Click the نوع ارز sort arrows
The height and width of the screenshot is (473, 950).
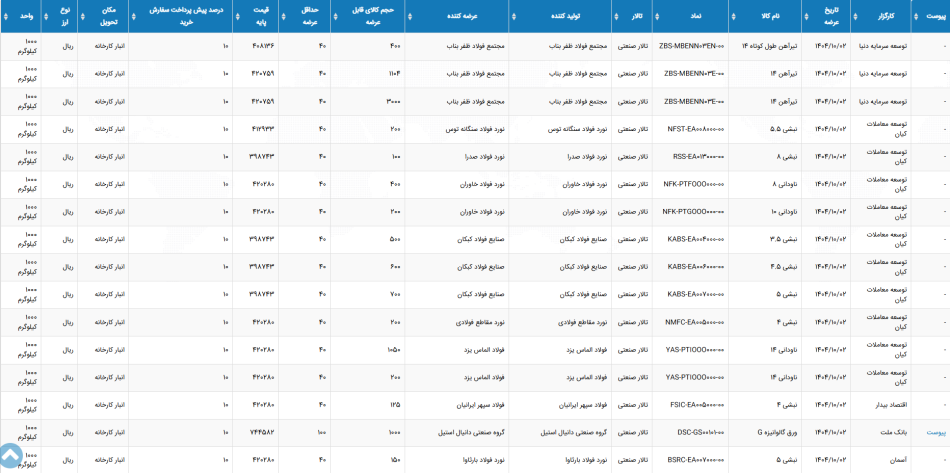coord(47,18)
